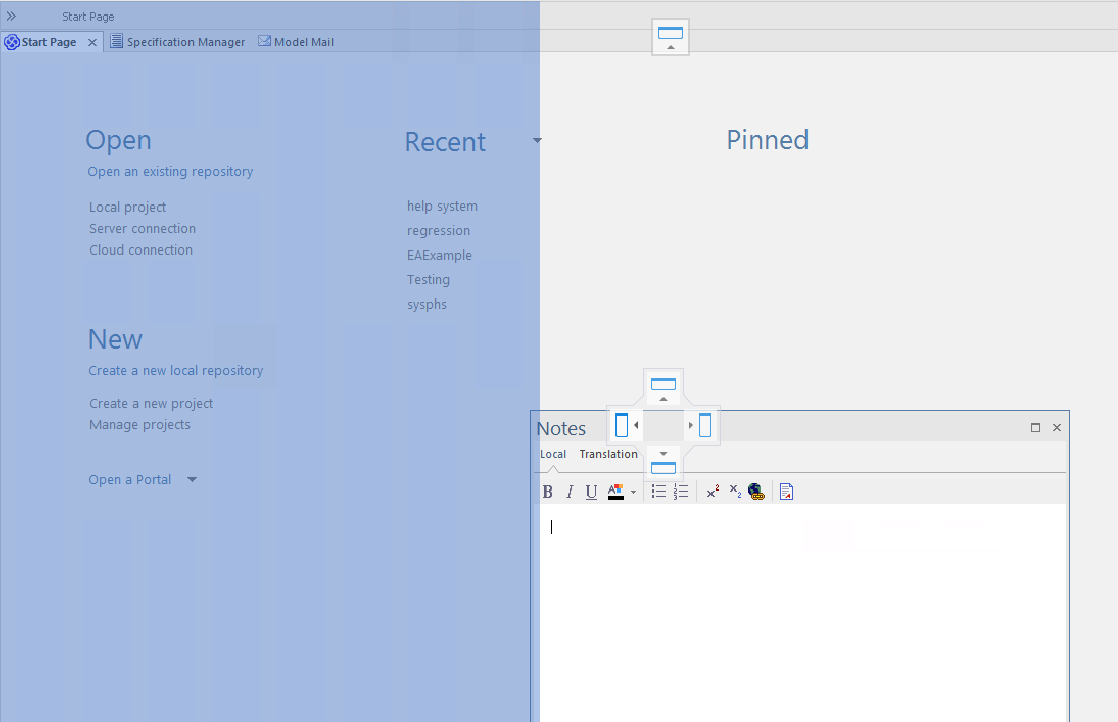Select the Local tab in the Notes window
1118x722 pixels.
tap(553, 453)
